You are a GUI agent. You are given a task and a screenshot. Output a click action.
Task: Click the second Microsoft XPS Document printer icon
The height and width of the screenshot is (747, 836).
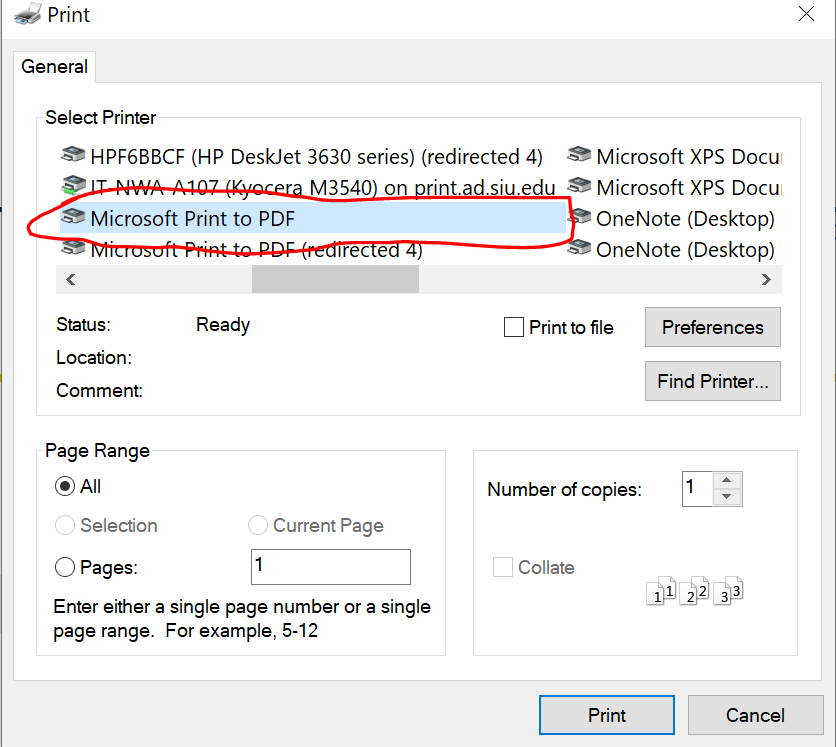[579, 186]
